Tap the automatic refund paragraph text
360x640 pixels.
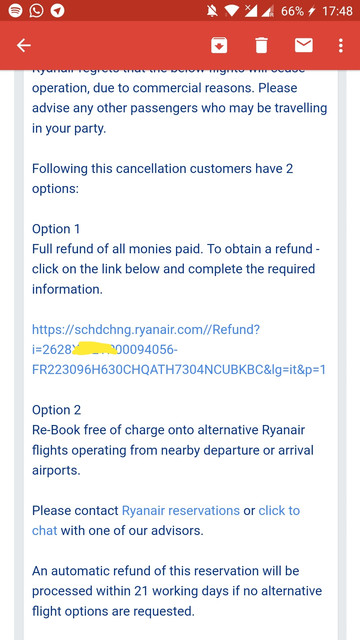point(177,591)
